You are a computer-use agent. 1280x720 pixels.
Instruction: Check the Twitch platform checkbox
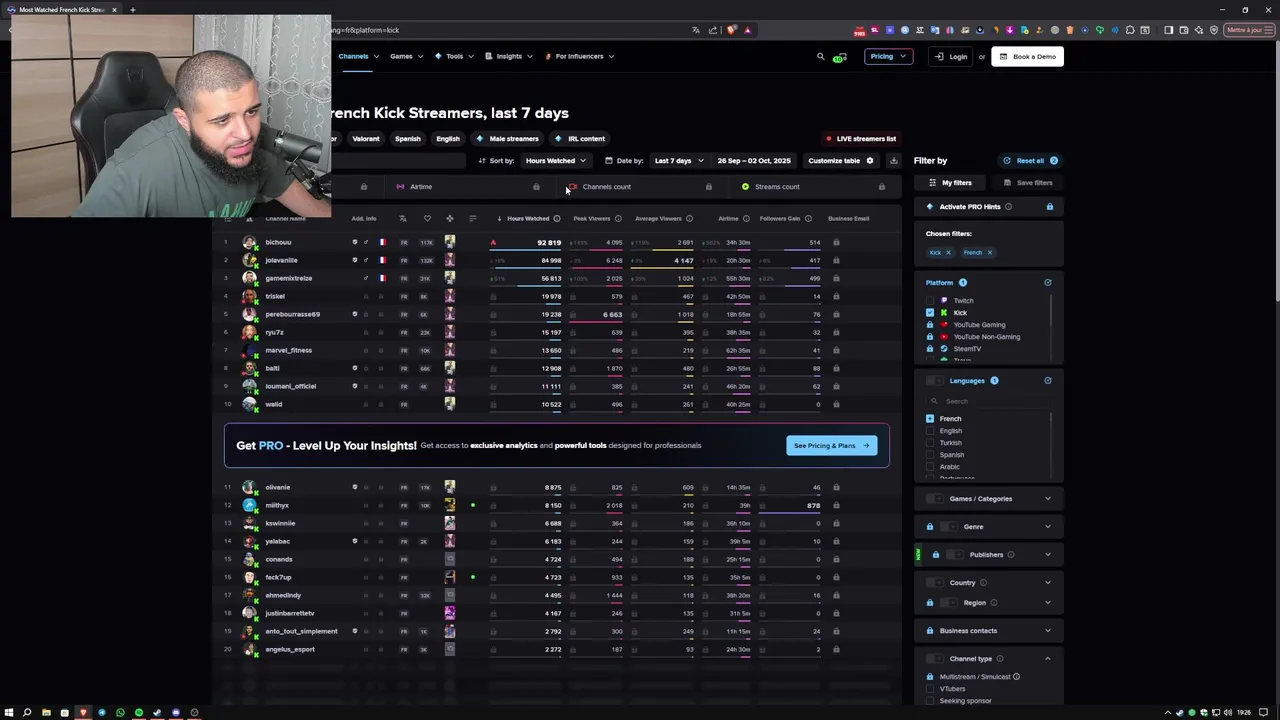pyautogui.click(x=930, y=300)
